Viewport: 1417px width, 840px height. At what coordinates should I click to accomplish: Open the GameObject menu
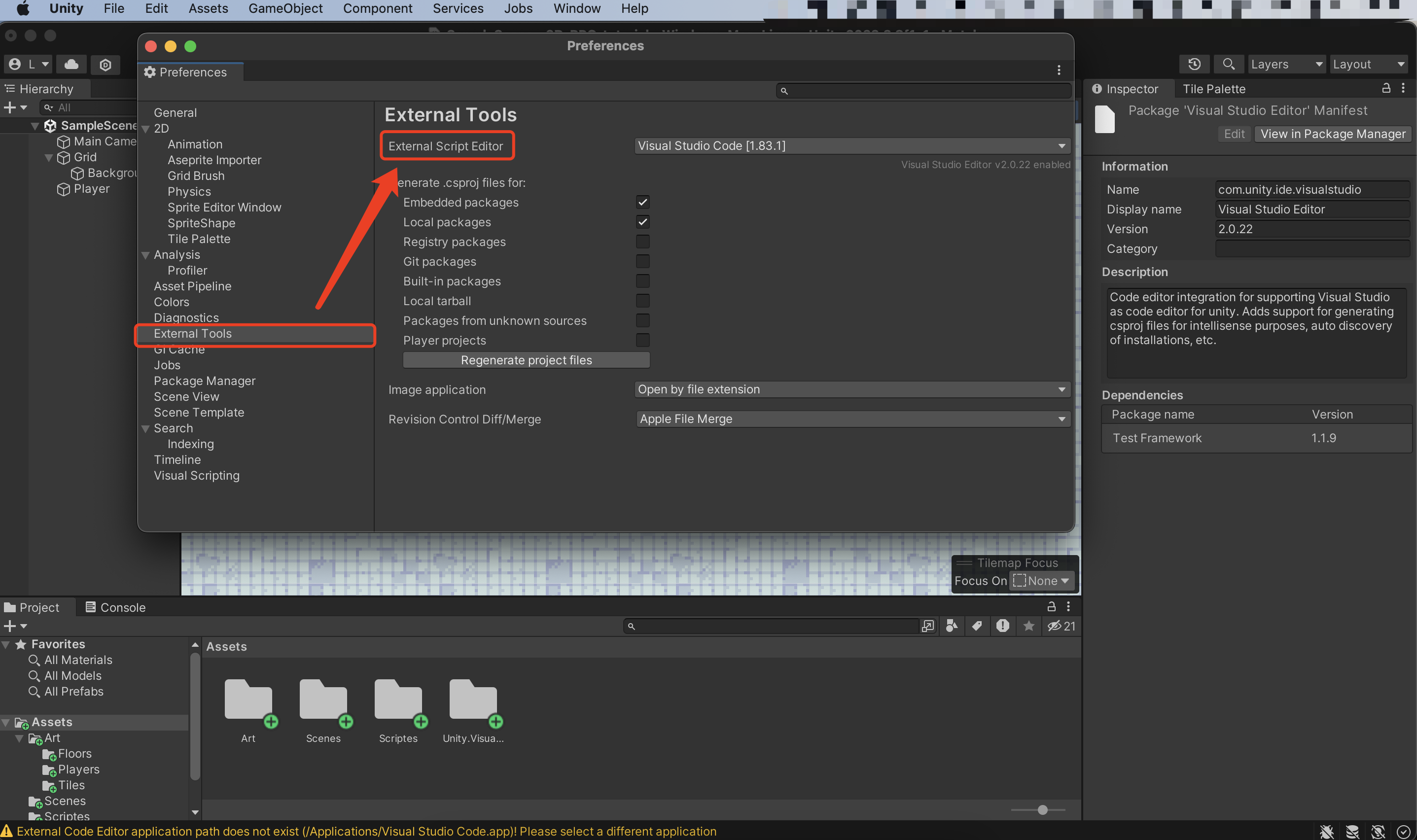pyautogui.click(x=285, y=8)
